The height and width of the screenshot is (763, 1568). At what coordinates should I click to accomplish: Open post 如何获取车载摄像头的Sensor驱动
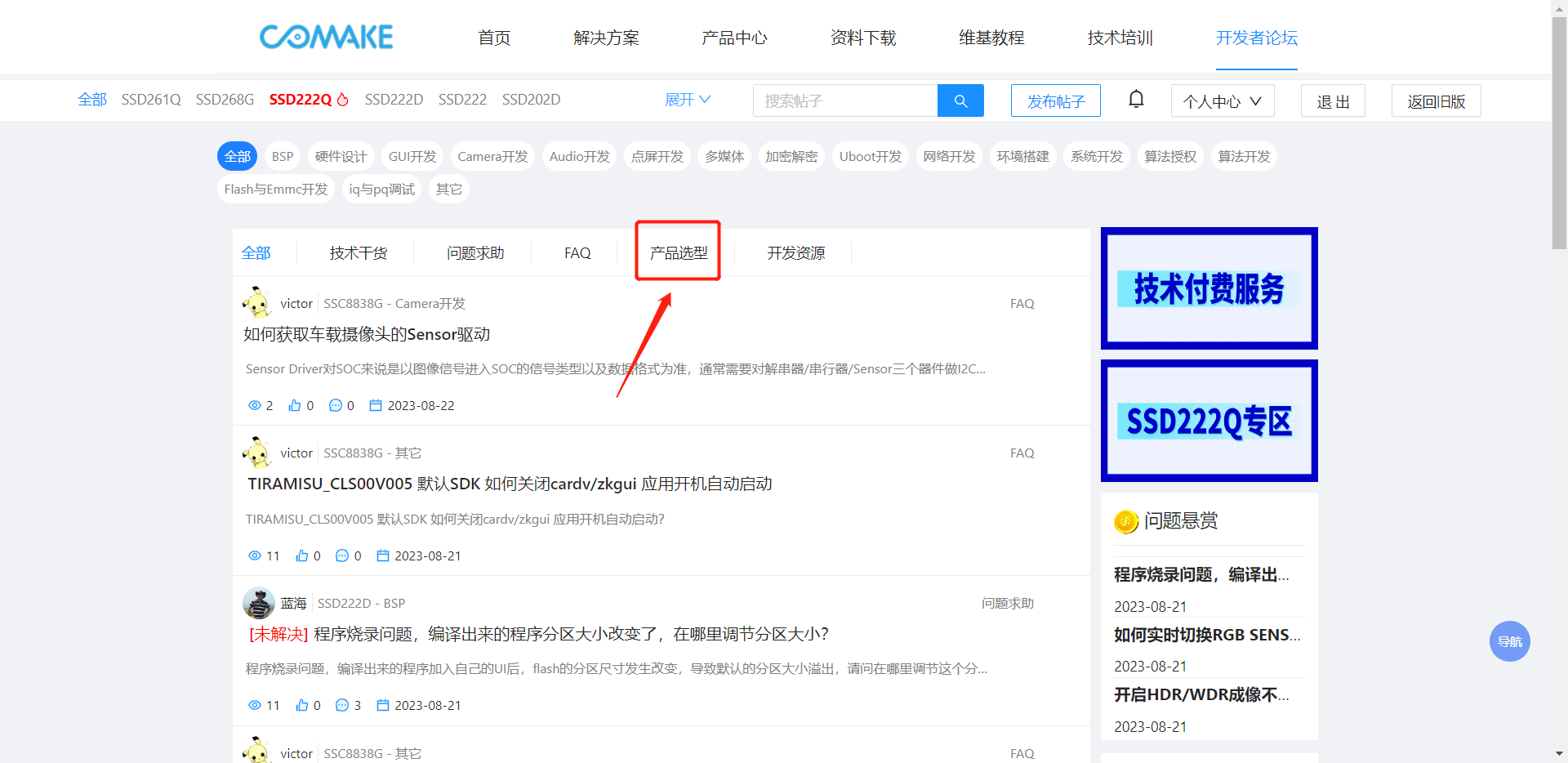(367, 334)
